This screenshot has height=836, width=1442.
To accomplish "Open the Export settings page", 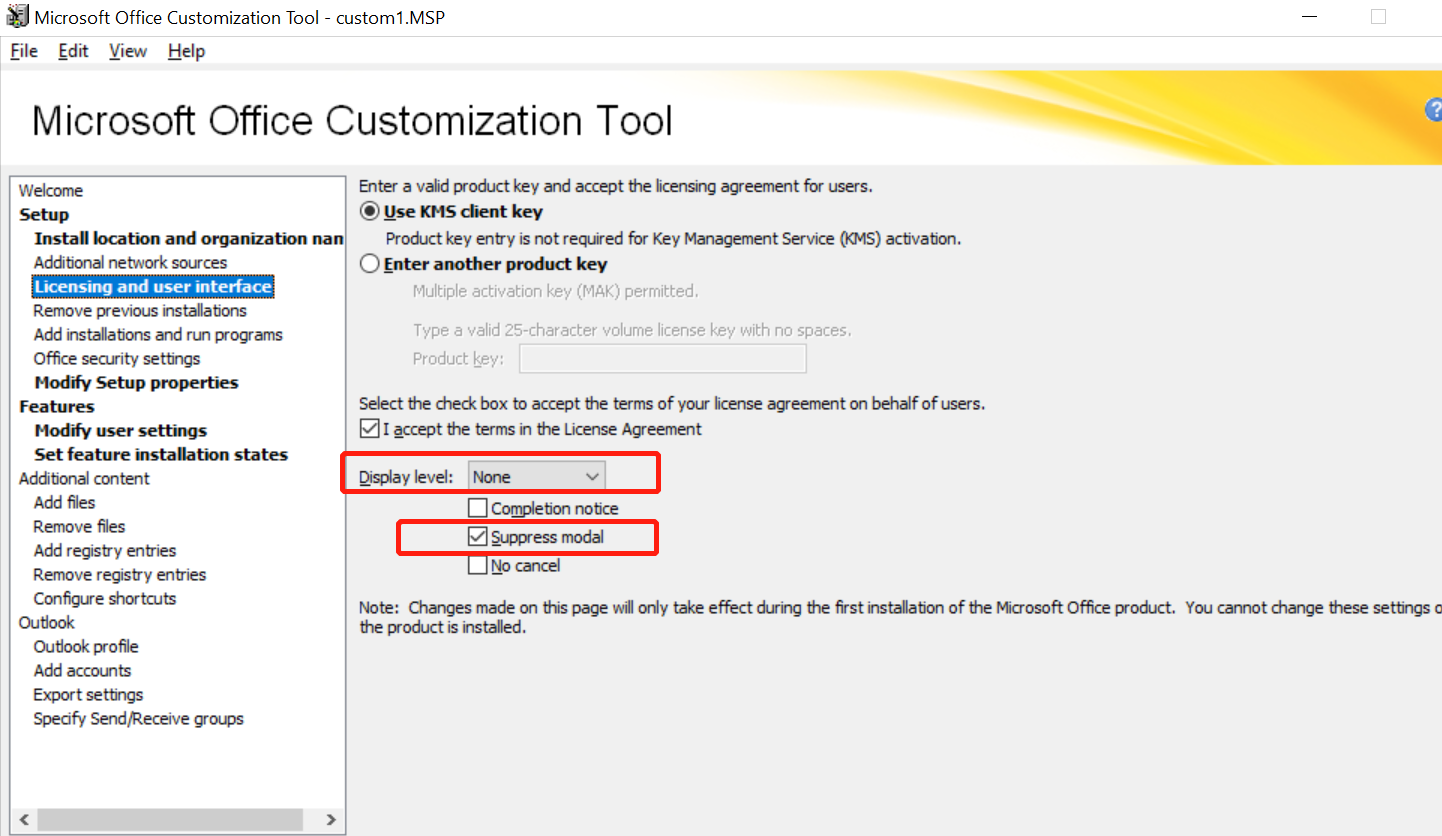I will tap(88, 695).
